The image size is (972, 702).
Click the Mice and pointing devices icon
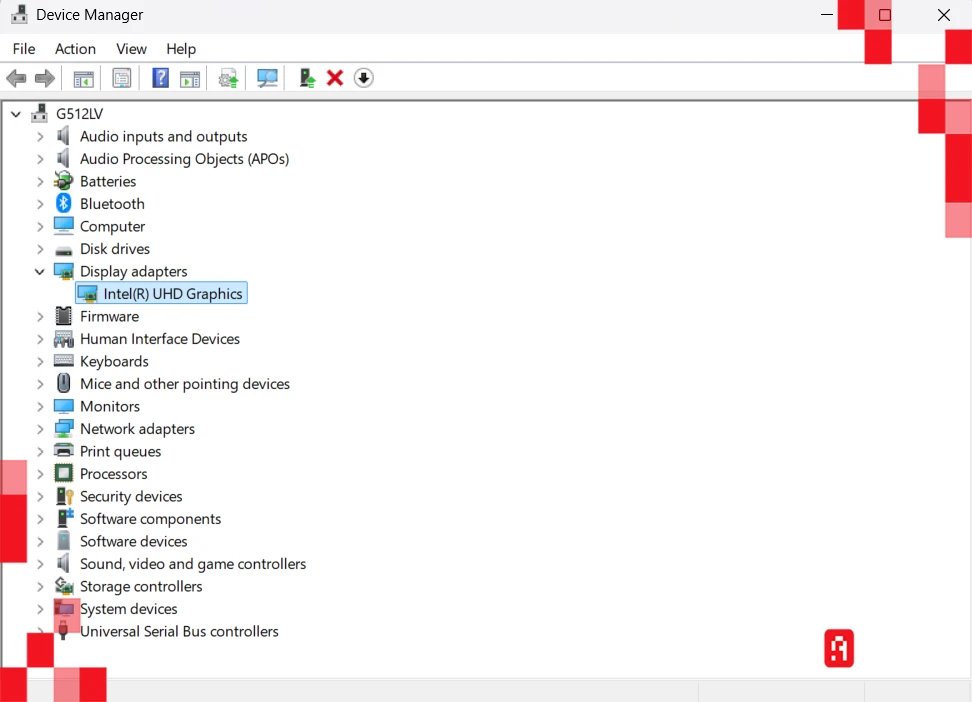tap(63, 383)
